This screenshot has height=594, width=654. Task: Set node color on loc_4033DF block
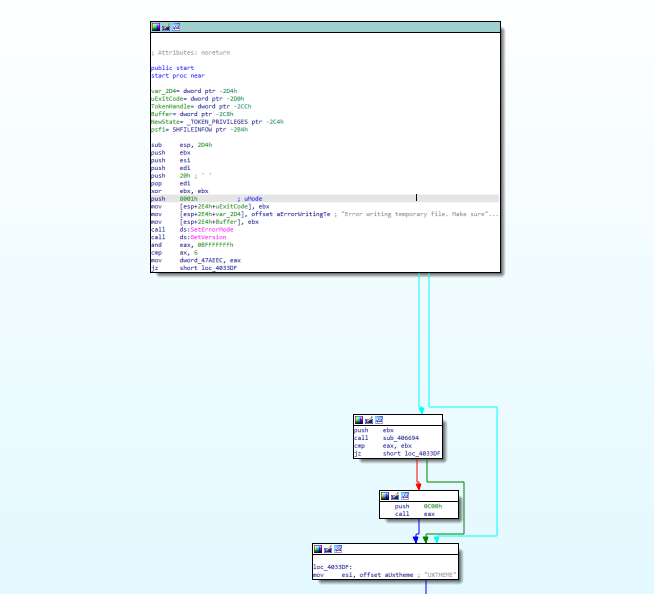click(x=318, y=549)
